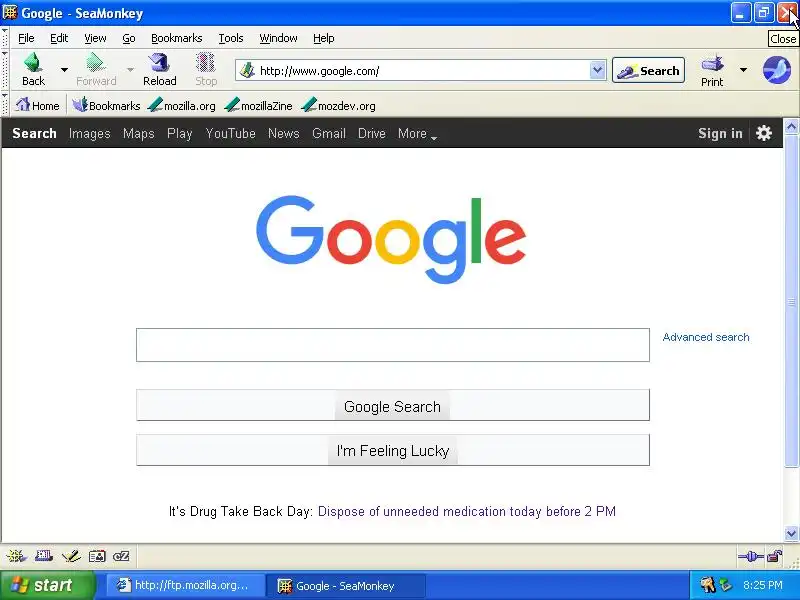Click the vertical scrollbar down arrow

[x=791, y=534]
